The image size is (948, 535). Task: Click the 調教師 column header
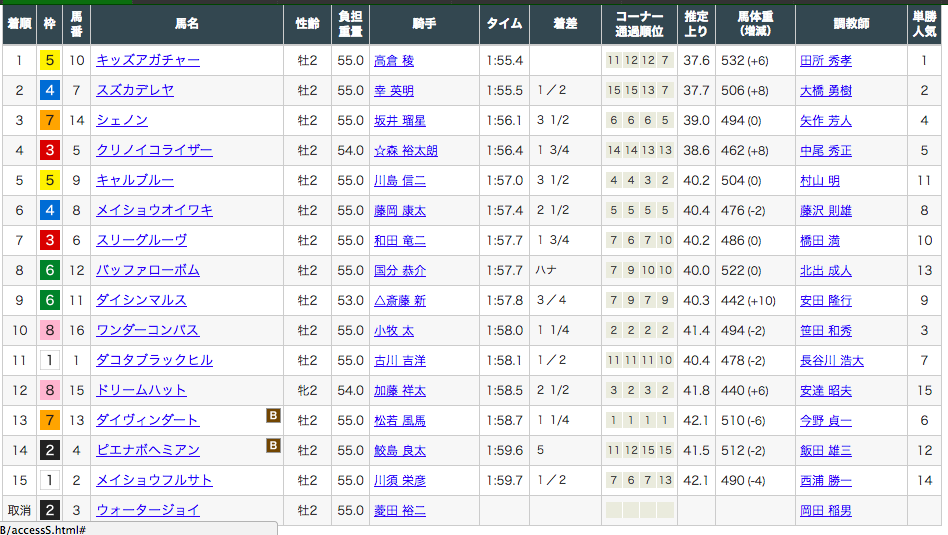851,24
